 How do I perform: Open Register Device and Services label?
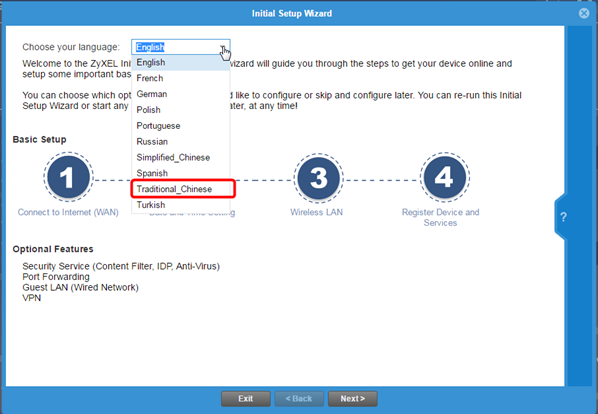440,217
